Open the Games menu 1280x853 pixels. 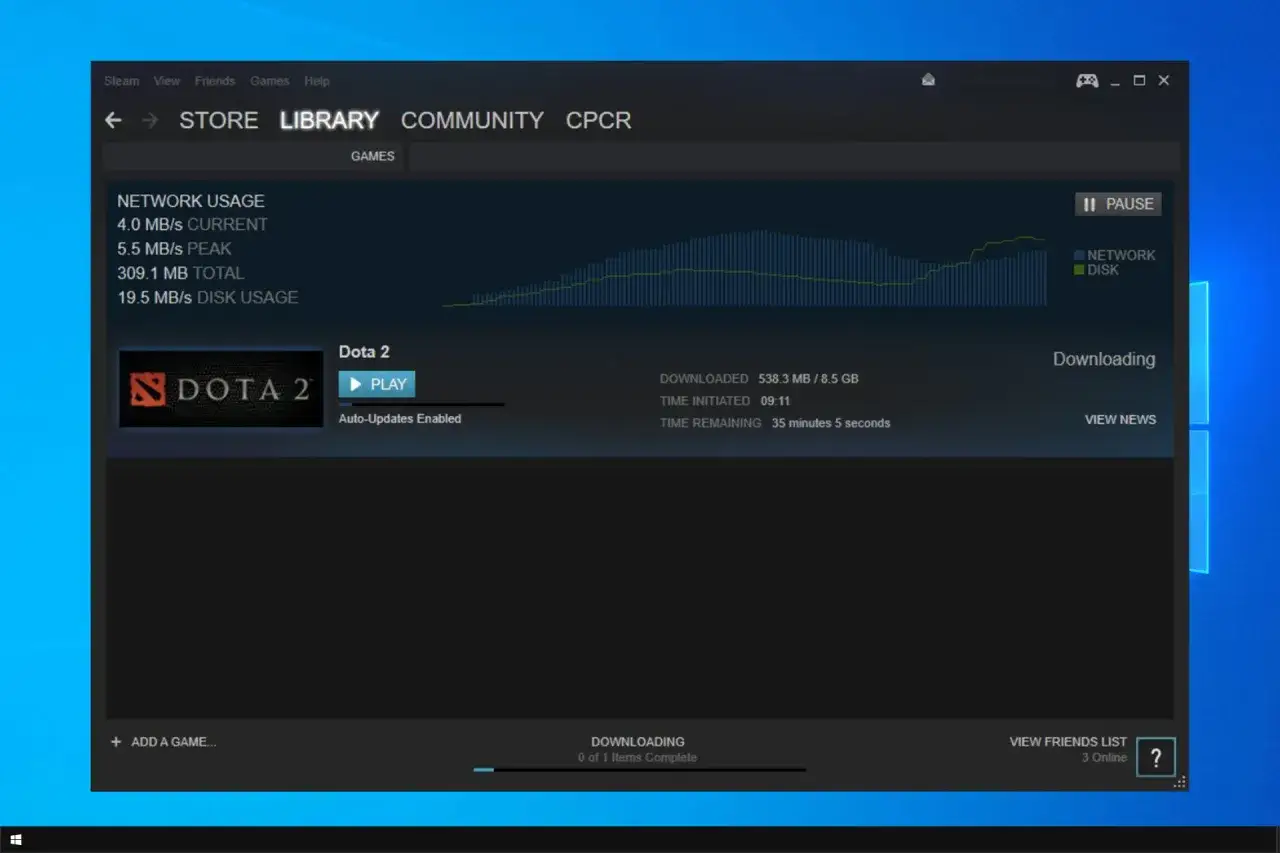pos(269,81)
